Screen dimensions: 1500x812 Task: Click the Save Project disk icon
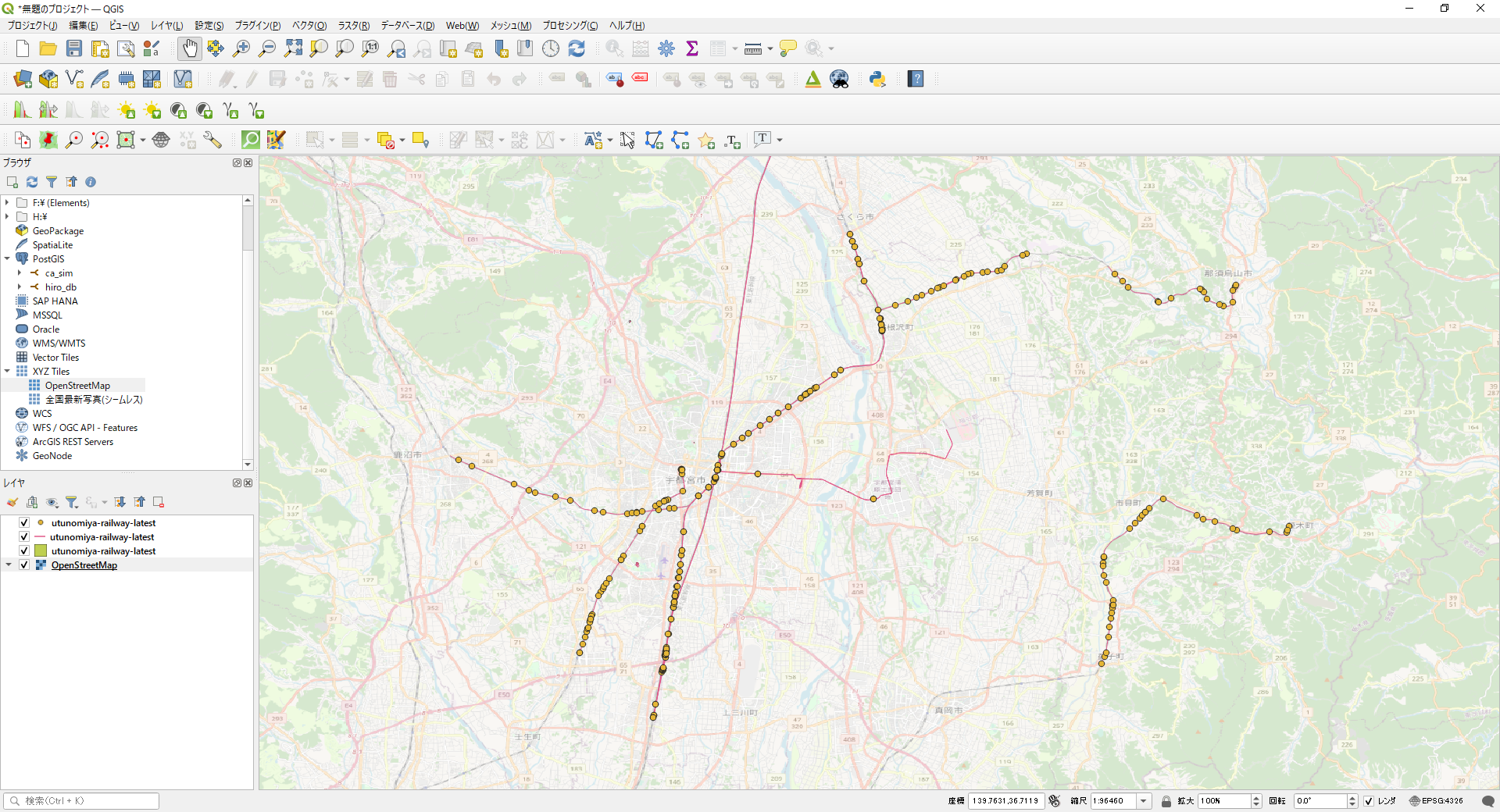pos(74,48)
